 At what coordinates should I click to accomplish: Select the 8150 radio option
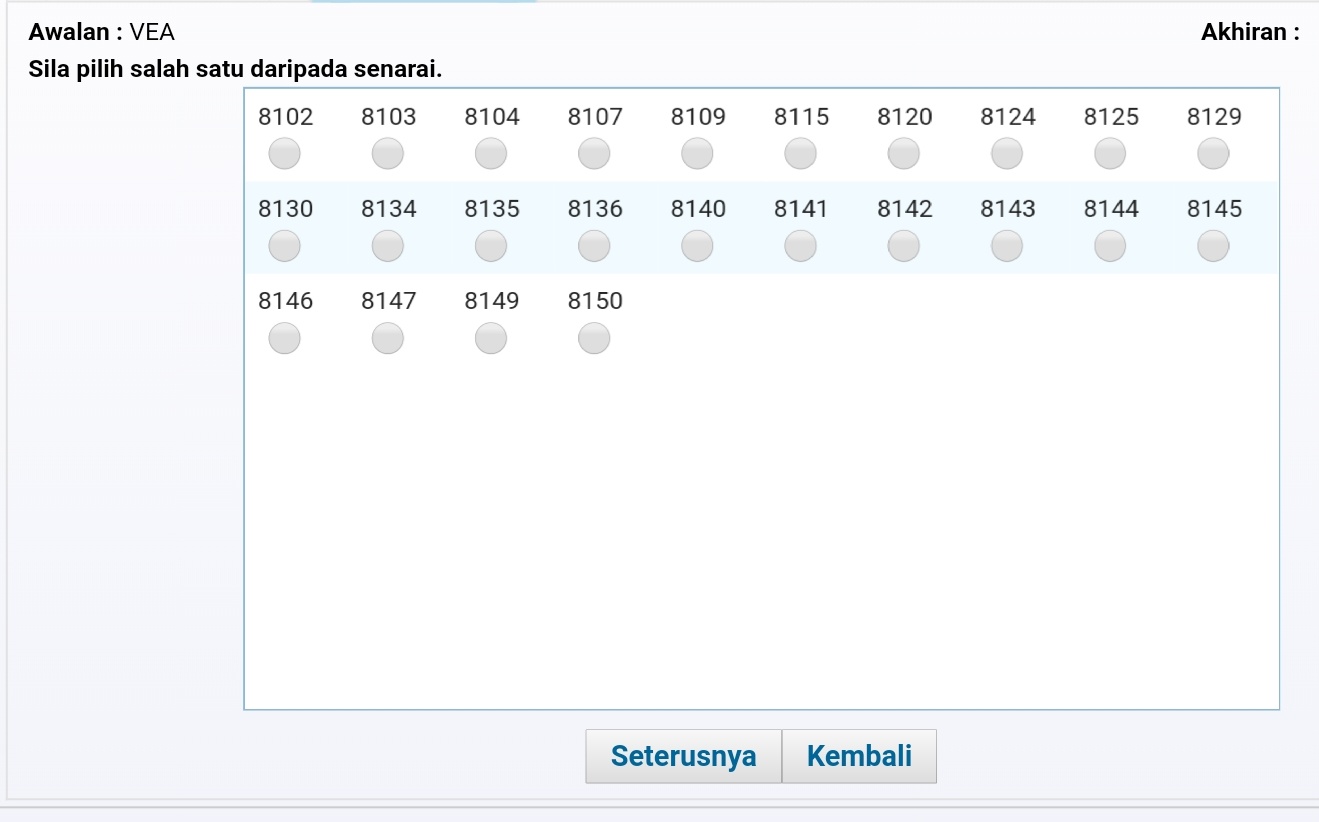594,340
